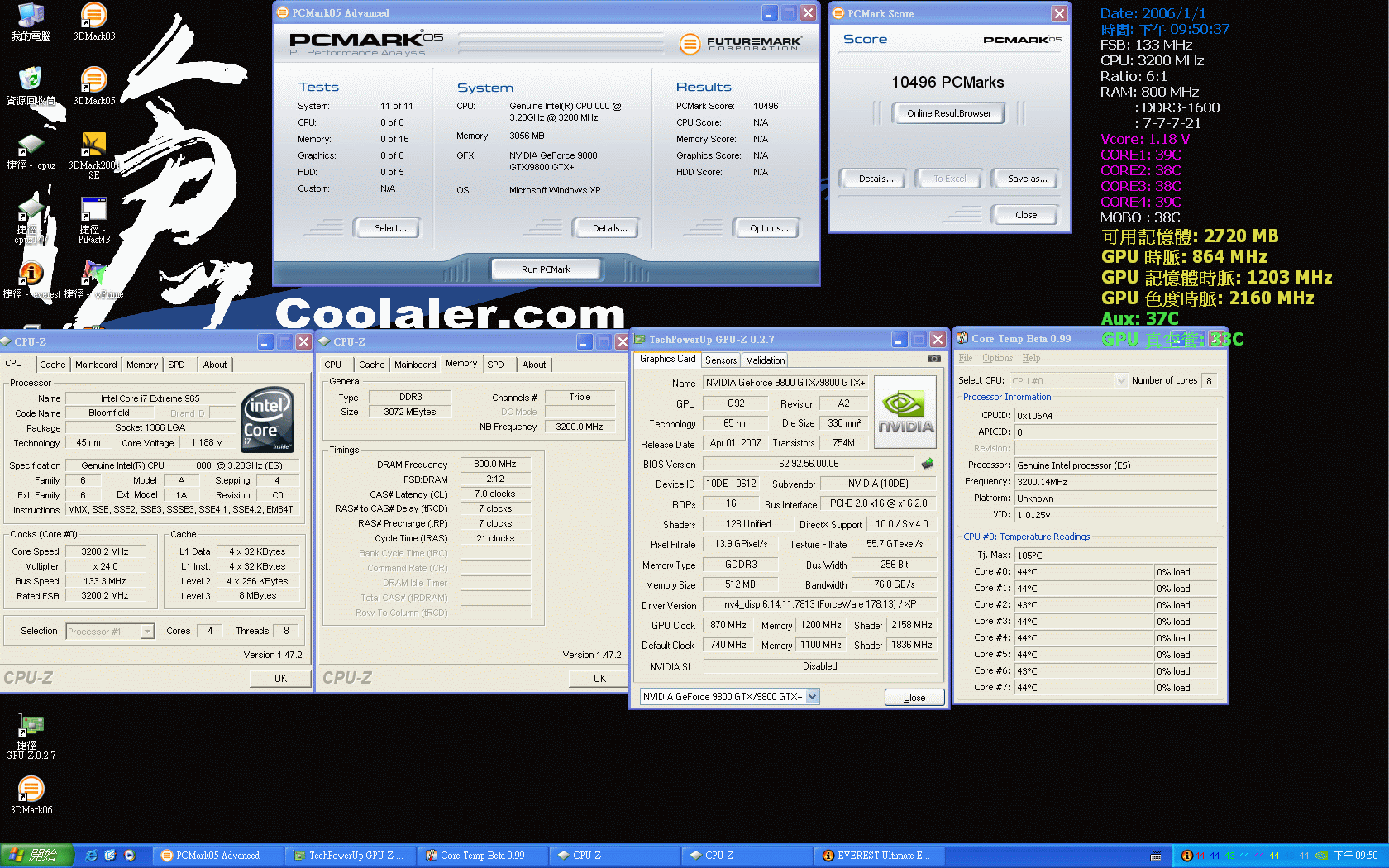This screenshot has height=868, width=1389.
Task: Open the Mainboard tab in the left CPU-Z window
Action: (x=96, y=365)
